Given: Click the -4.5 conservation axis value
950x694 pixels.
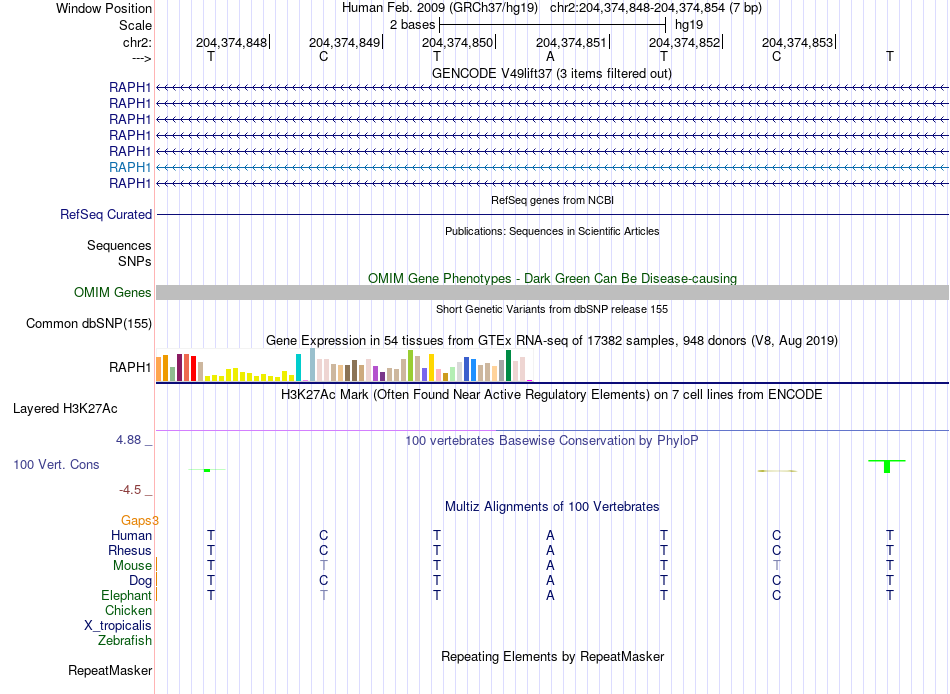Looking at the screenshot, I should point(130,490).
